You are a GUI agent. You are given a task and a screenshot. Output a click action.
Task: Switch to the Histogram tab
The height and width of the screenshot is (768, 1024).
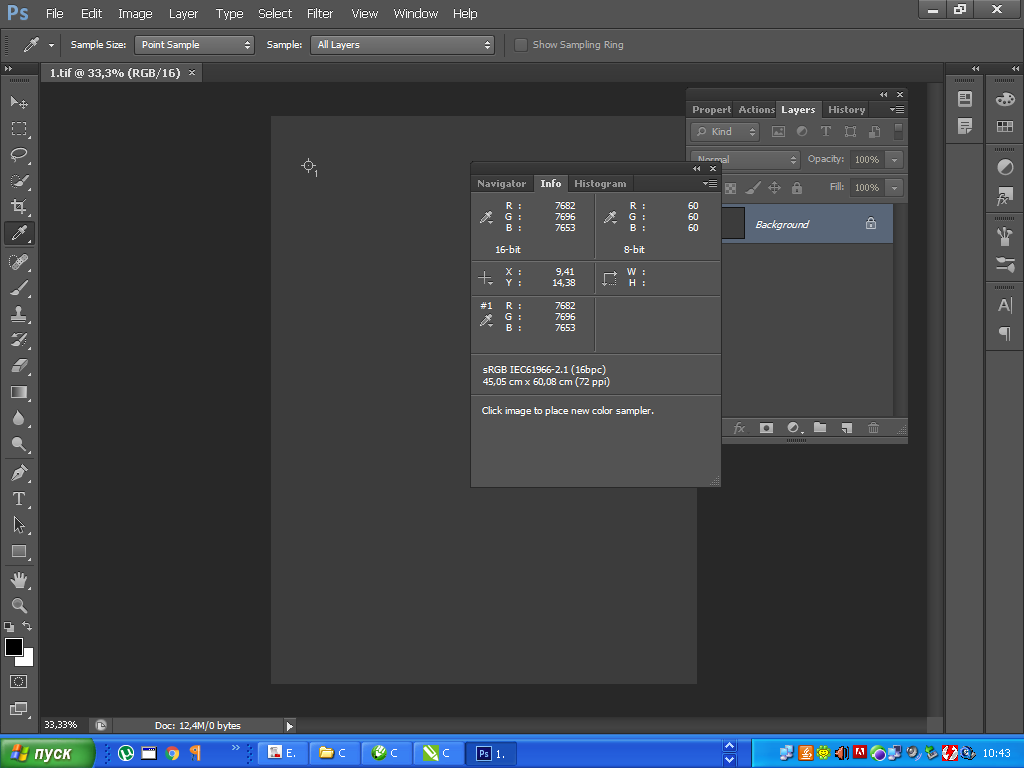click(x=600, y=184)
